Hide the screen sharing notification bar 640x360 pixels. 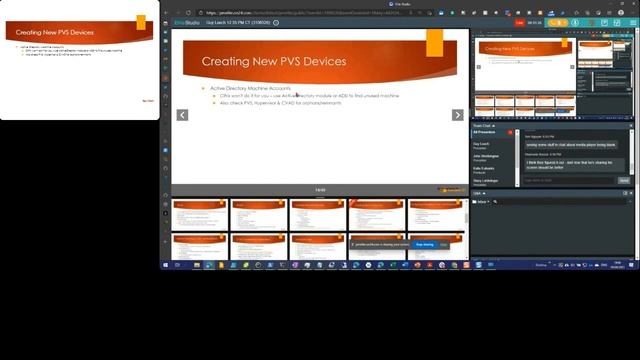coord(444,244)
